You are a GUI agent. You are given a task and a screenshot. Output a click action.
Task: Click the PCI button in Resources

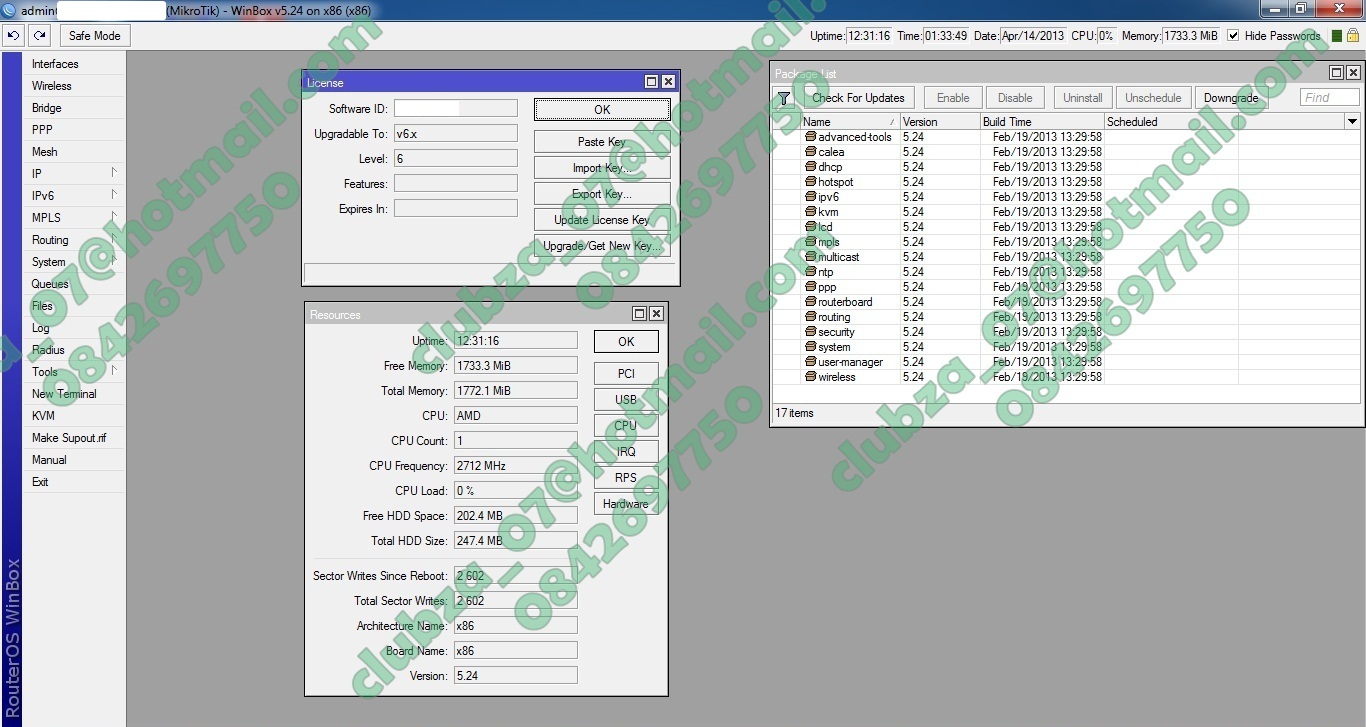click(626, 374)
